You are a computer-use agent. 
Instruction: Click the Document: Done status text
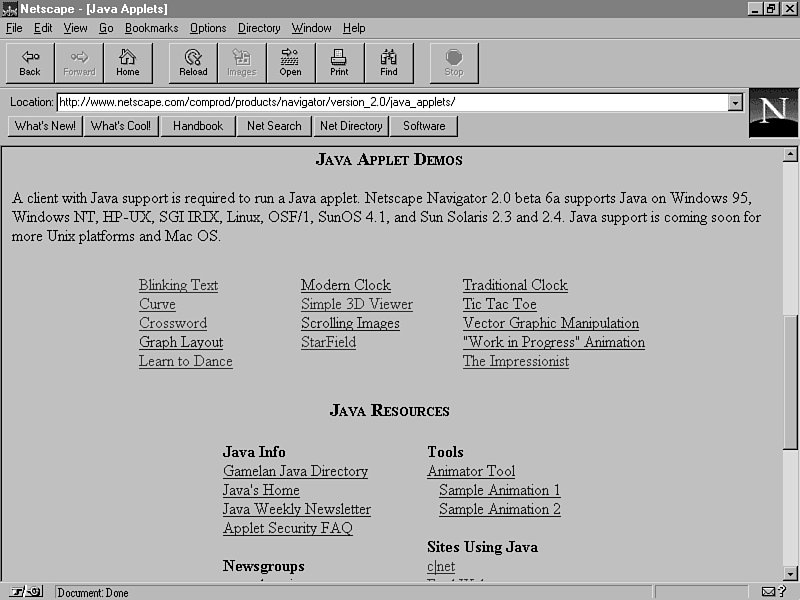pos(93,592)
